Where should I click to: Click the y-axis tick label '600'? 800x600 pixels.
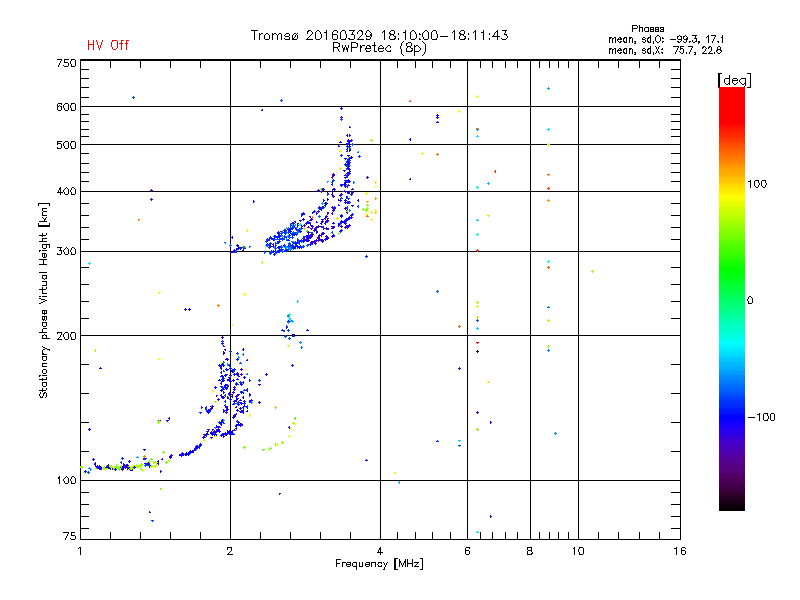coord(66,107)
